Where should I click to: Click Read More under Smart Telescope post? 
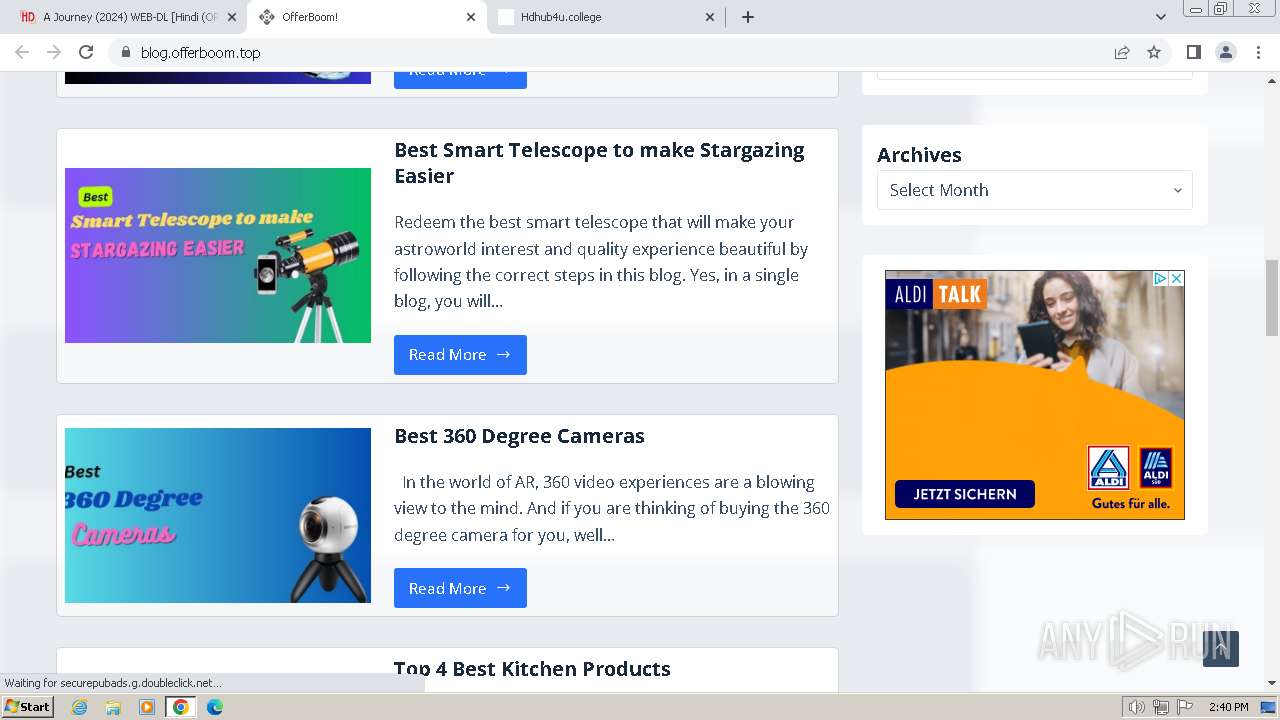coord(460,355)
